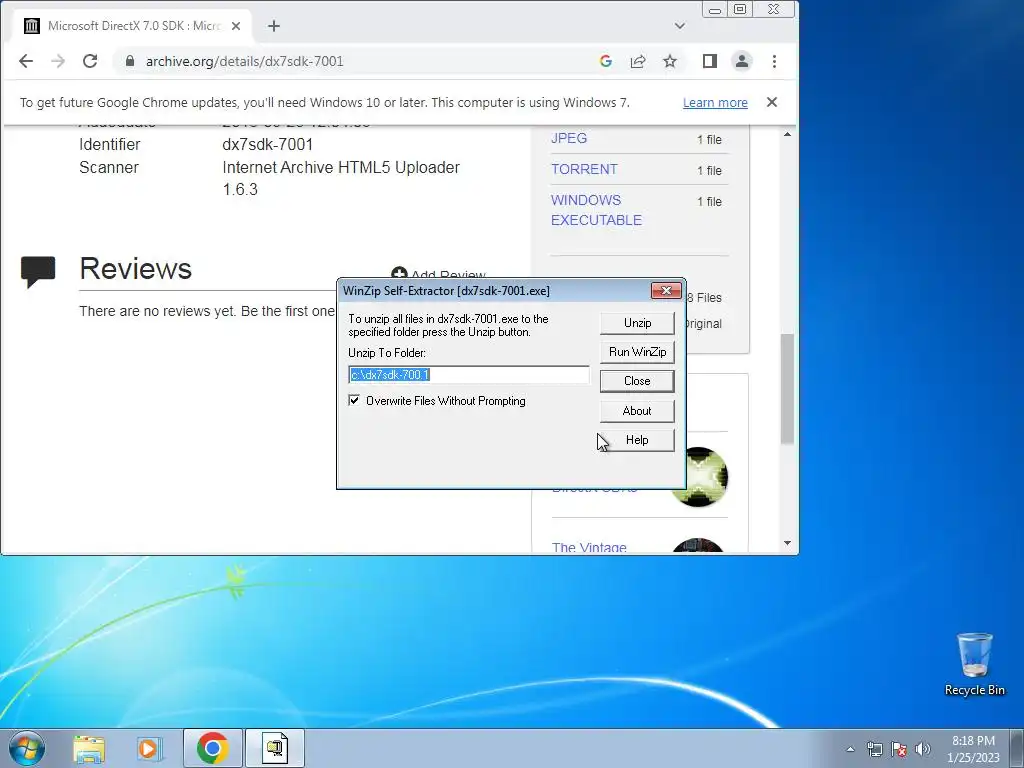Click the DirectX collection thumbnail
Screen dimensions: 1024x768
click(x=698, y=477)
